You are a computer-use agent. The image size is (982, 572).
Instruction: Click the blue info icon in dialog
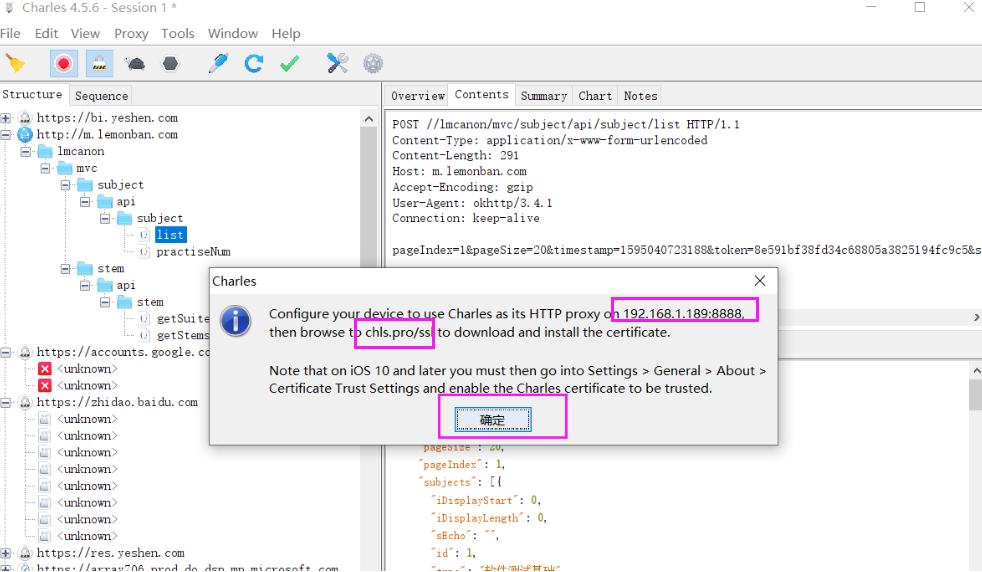coord(236,321)
